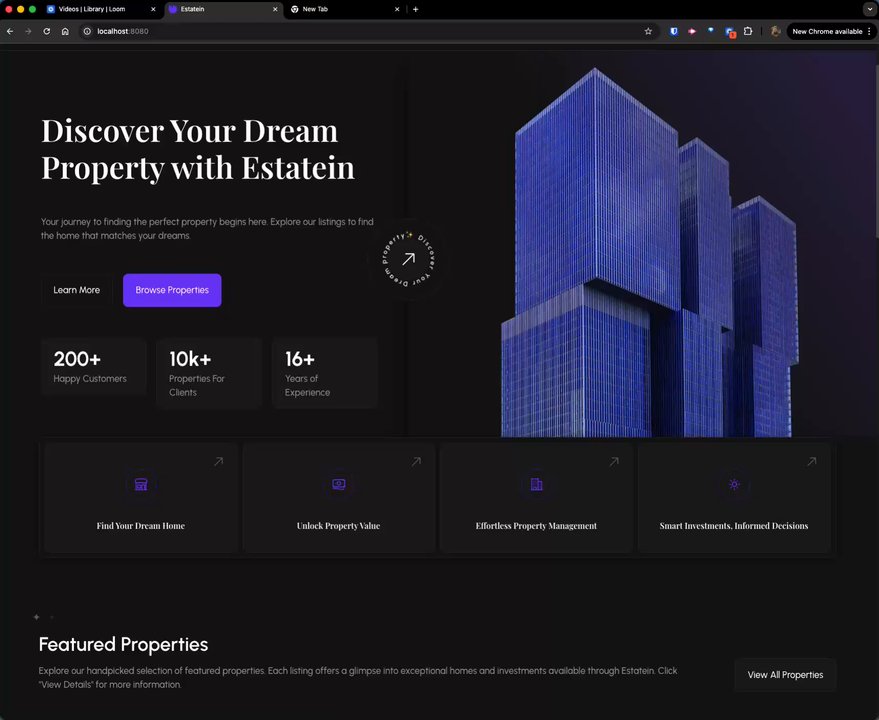Image resolution: width=879 pixels, height=720 pixels.
Task: Click the sun icon in Smart Investments card
Action: pos(734,484)
